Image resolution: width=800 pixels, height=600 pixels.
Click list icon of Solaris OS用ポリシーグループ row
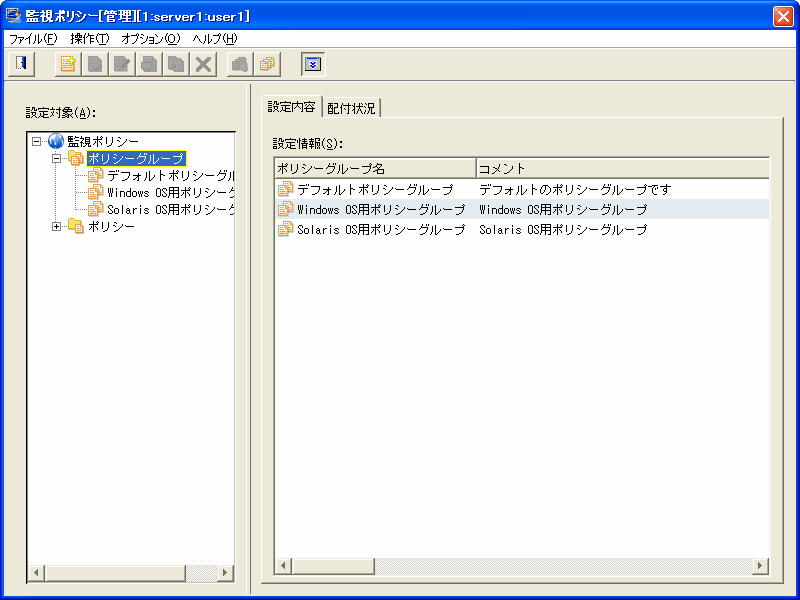point(285,229)
